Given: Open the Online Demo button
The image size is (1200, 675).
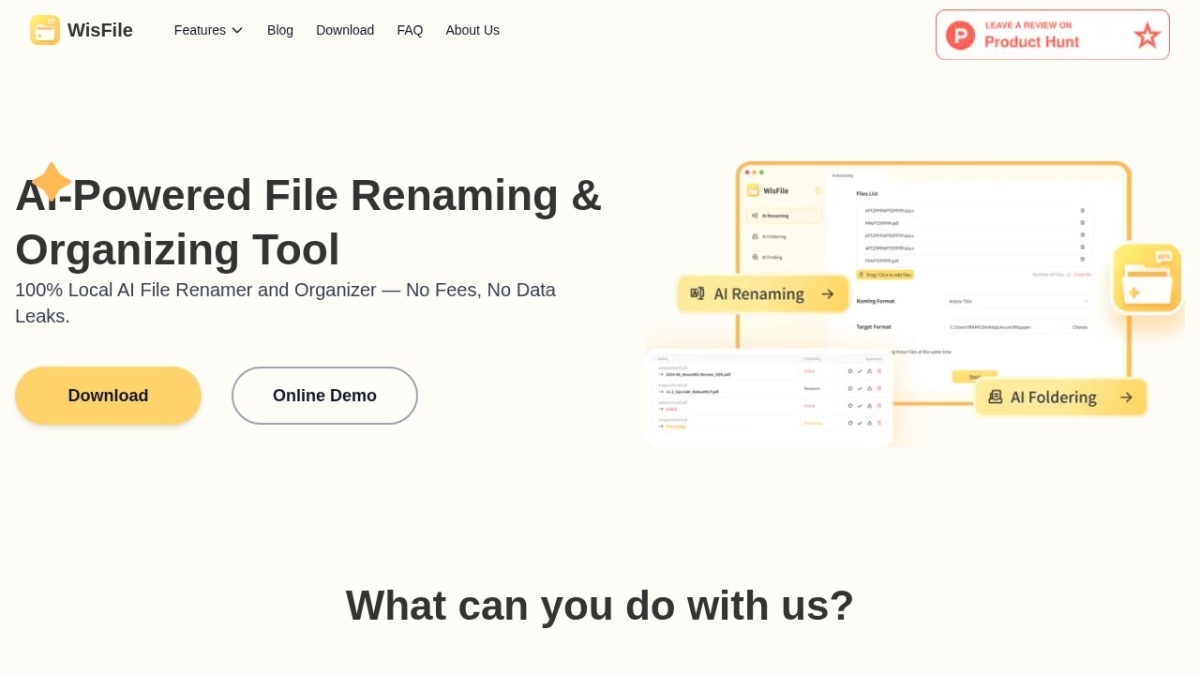Looking at the screenshot, I should (325, 395).
